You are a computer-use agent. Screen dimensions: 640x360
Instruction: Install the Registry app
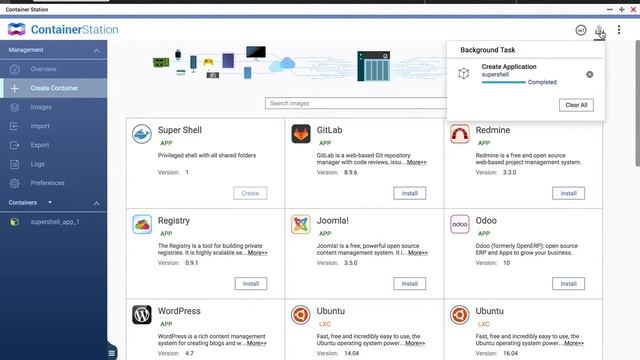[x=251, y=284]
